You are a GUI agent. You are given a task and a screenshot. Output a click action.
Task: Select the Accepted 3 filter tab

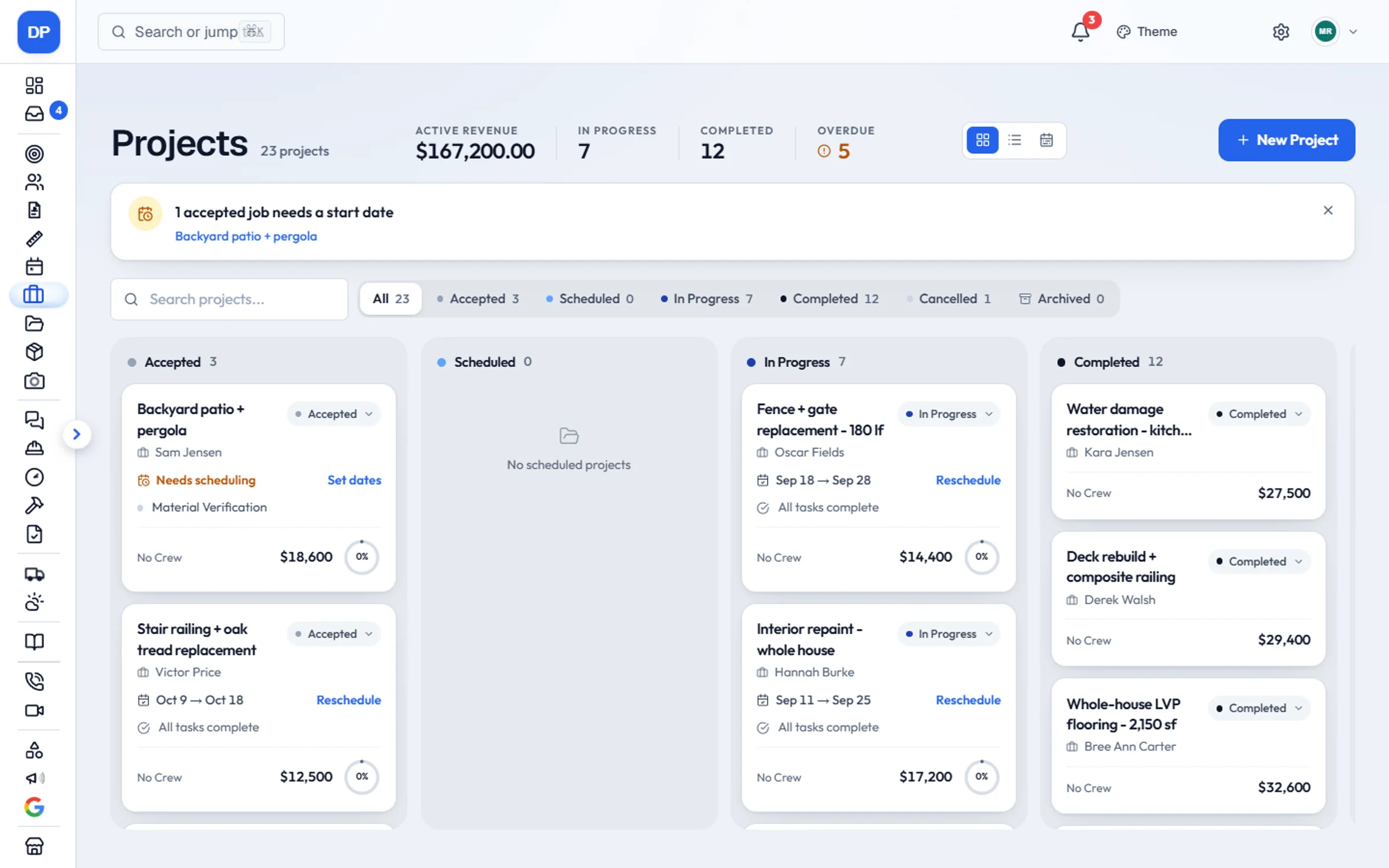[478, 299]
